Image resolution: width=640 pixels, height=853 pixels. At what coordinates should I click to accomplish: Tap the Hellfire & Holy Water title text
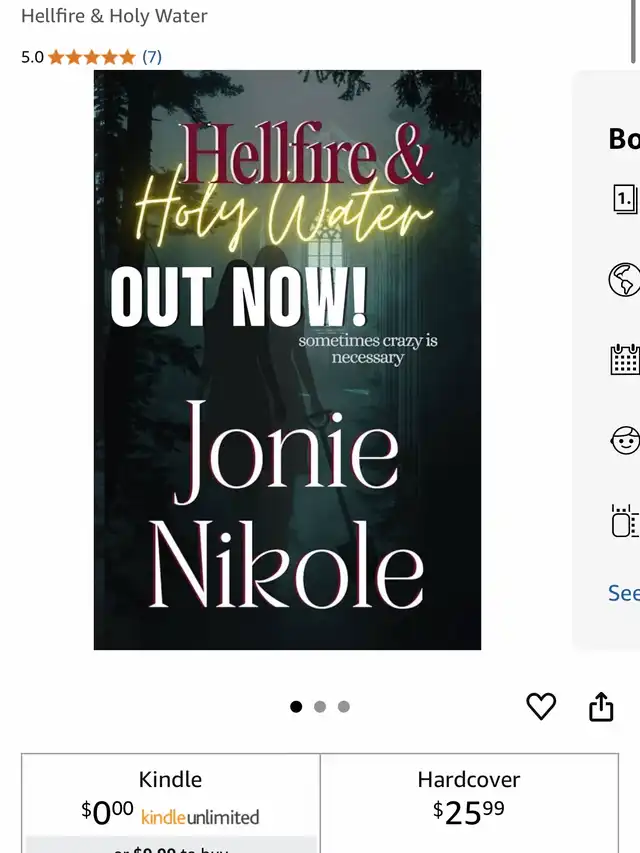pyautogui.click(x=114, y=16)
